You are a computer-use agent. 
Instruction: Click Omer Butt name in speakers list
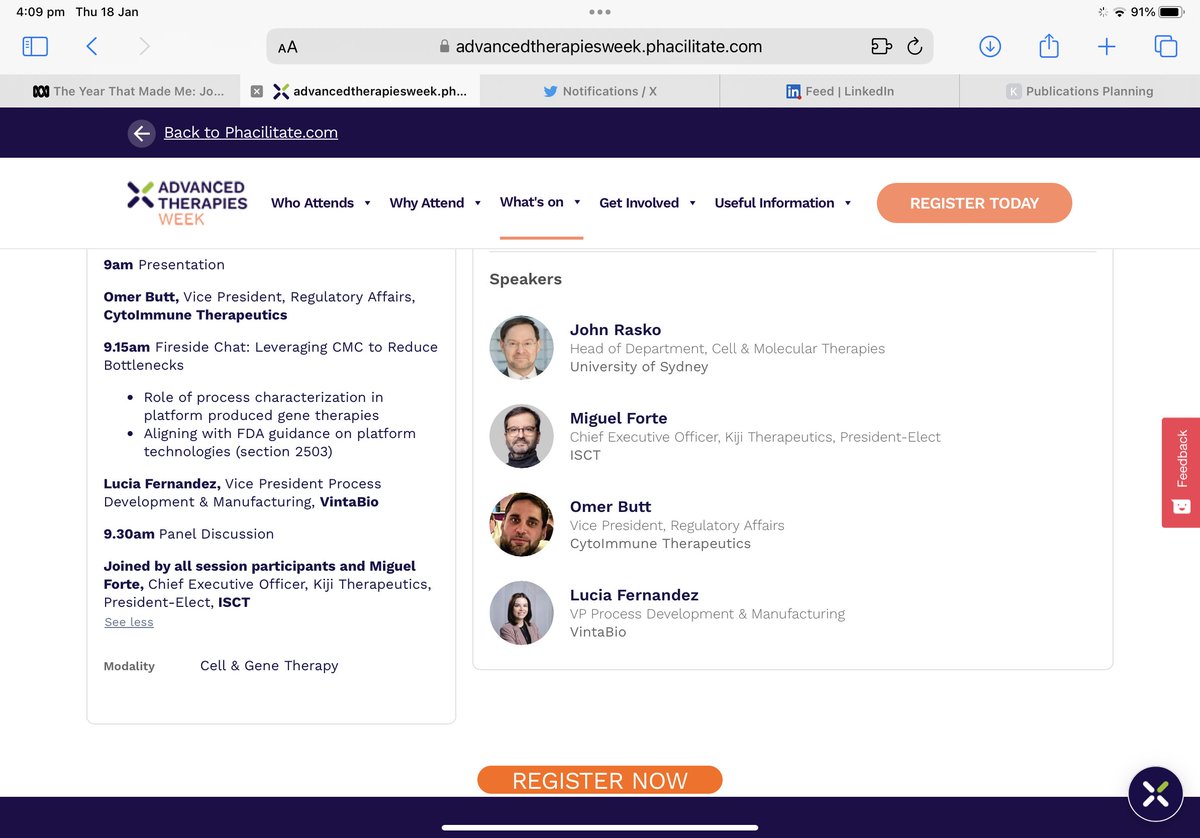click(610, 506)
